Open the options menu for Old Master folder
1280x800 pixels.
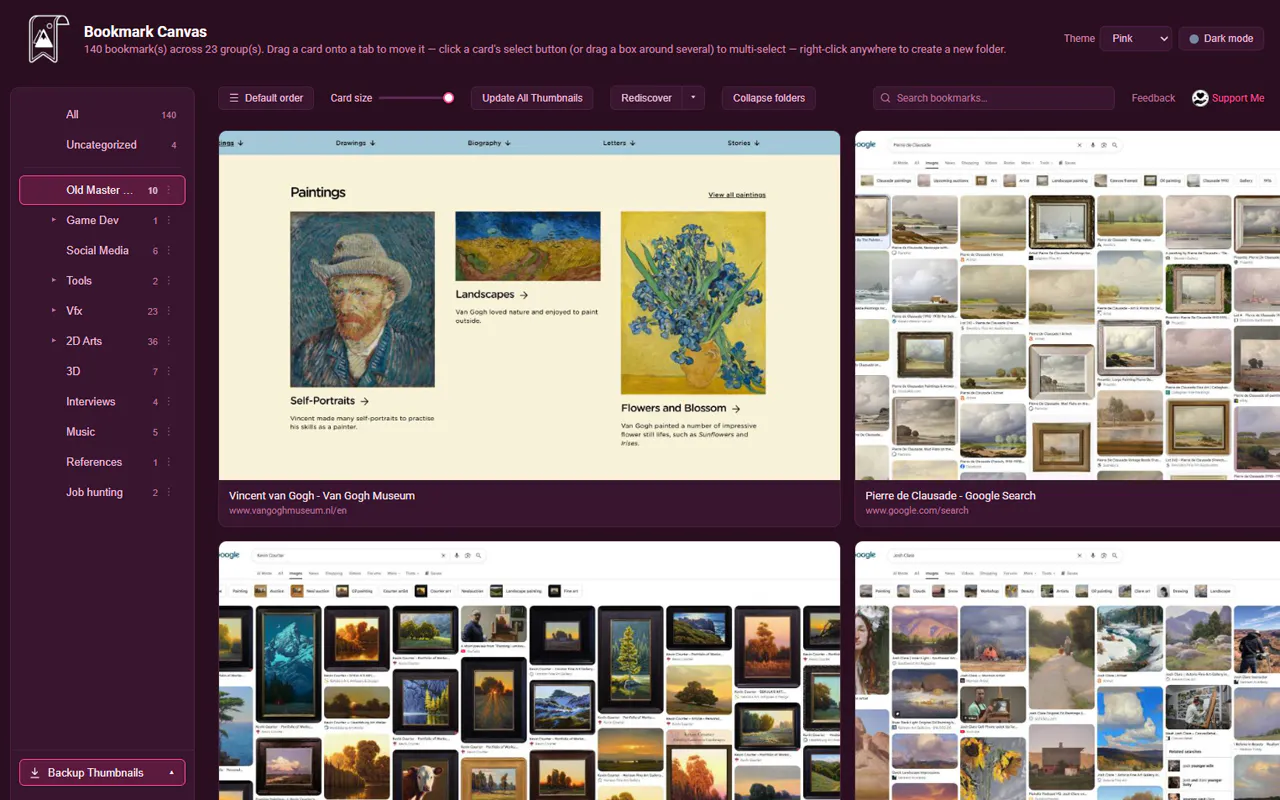point(168,190)
